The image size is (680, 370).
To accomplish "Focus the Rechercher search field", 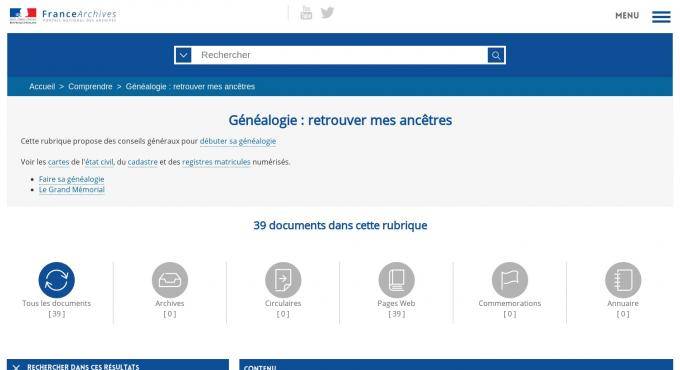I will (x=340, y=55).
